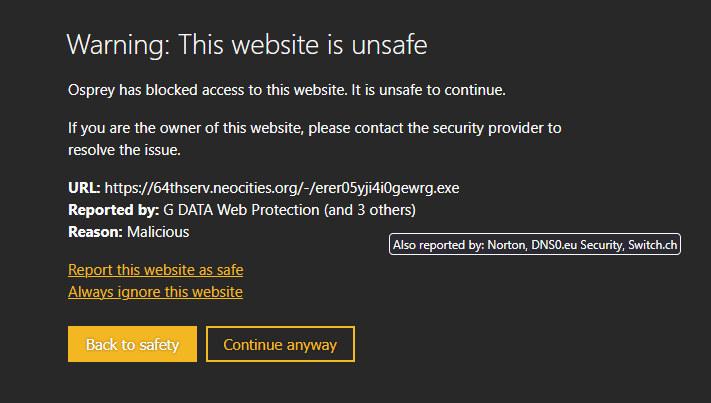
Task: Choose Continue anyway to proceed
Action: [x=280, y=344]
